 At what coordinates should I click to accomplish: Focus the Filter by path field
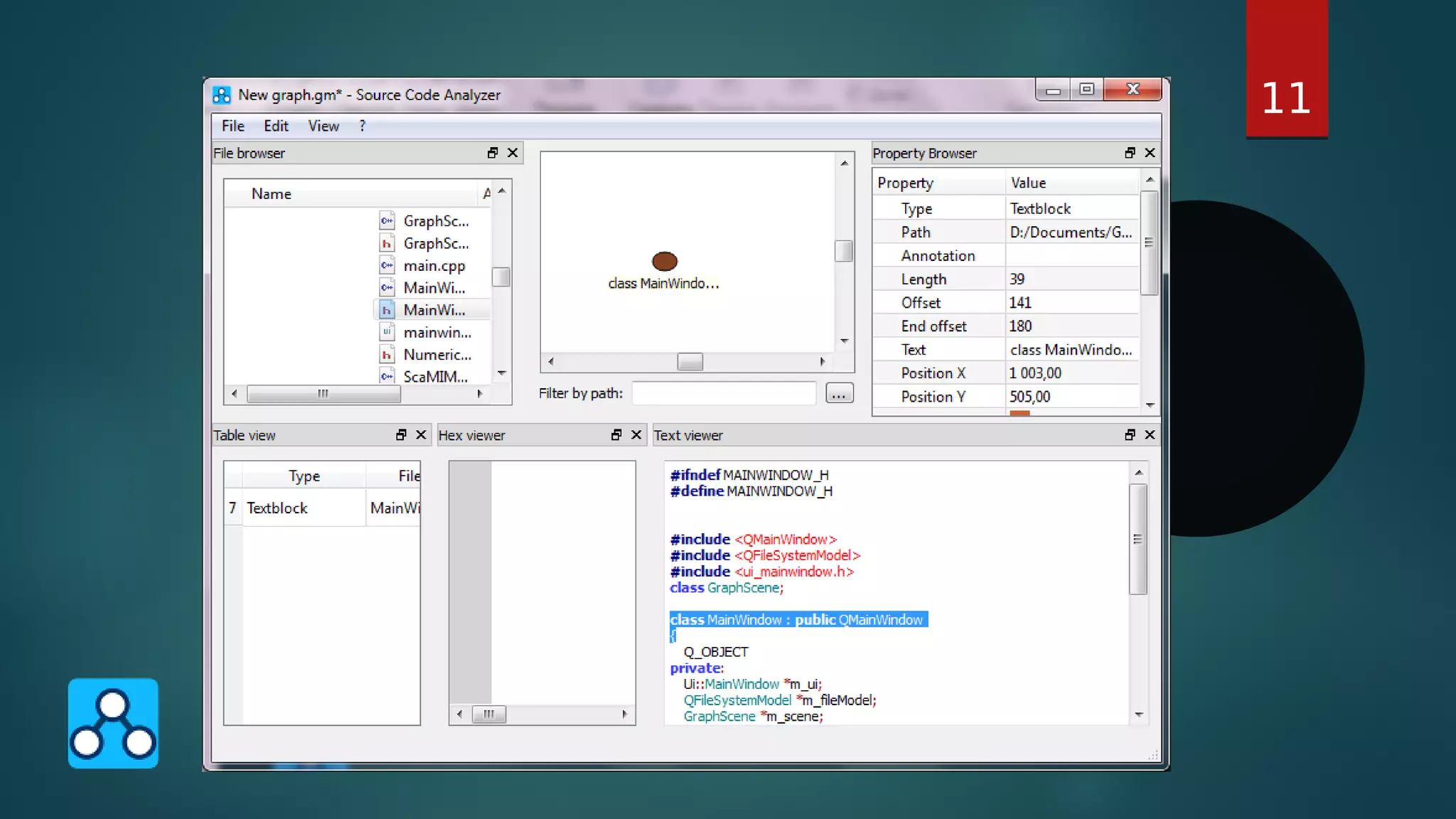723,393
